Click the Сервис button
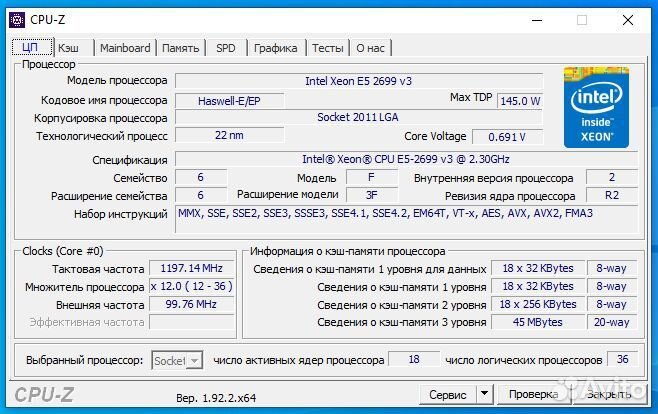658x414 pixels. tap(447, 395)
